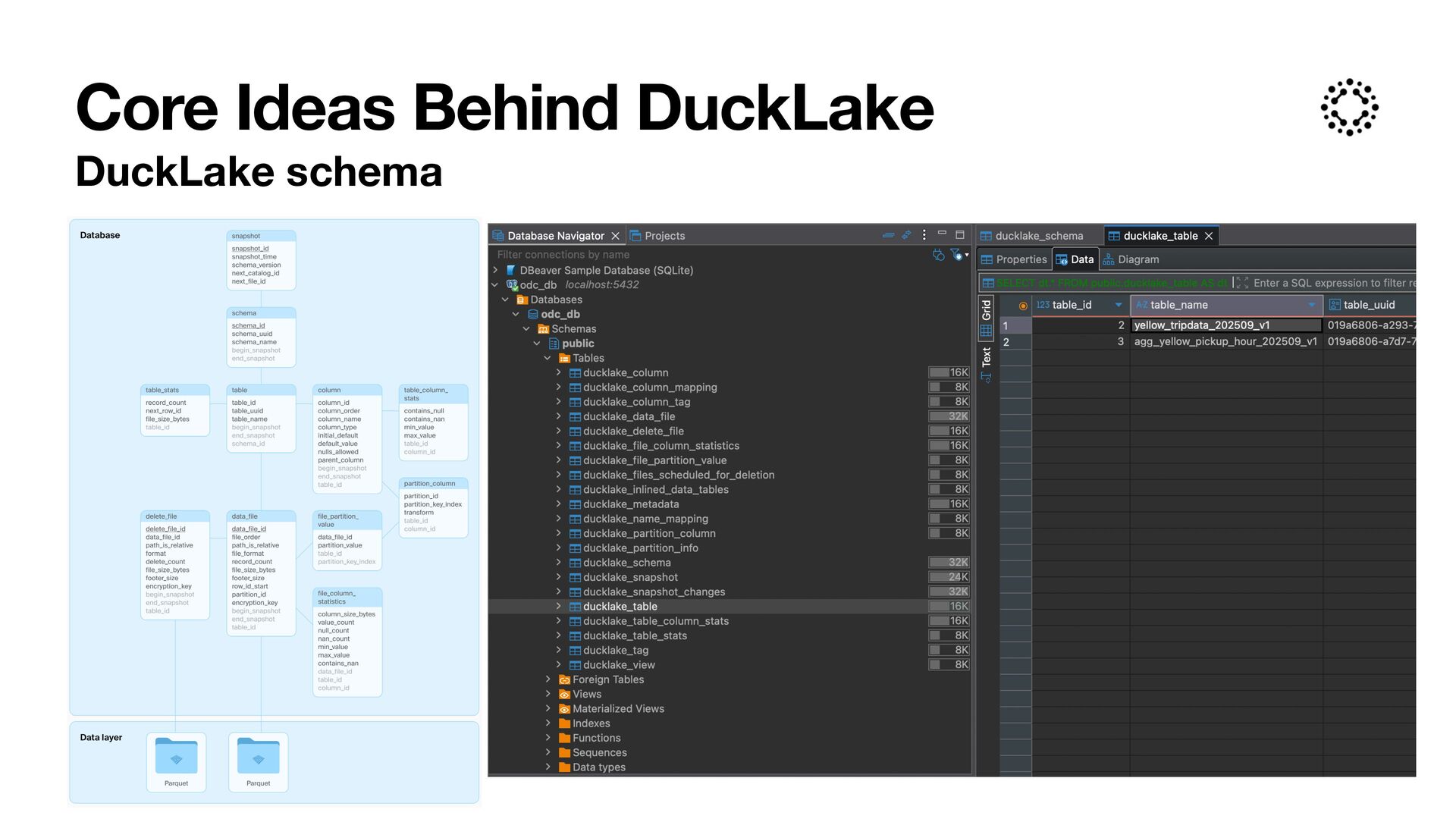This screenshot has width=1456, height=819.
Task: Click the record mode icon below Text
Action: point(986,377)
